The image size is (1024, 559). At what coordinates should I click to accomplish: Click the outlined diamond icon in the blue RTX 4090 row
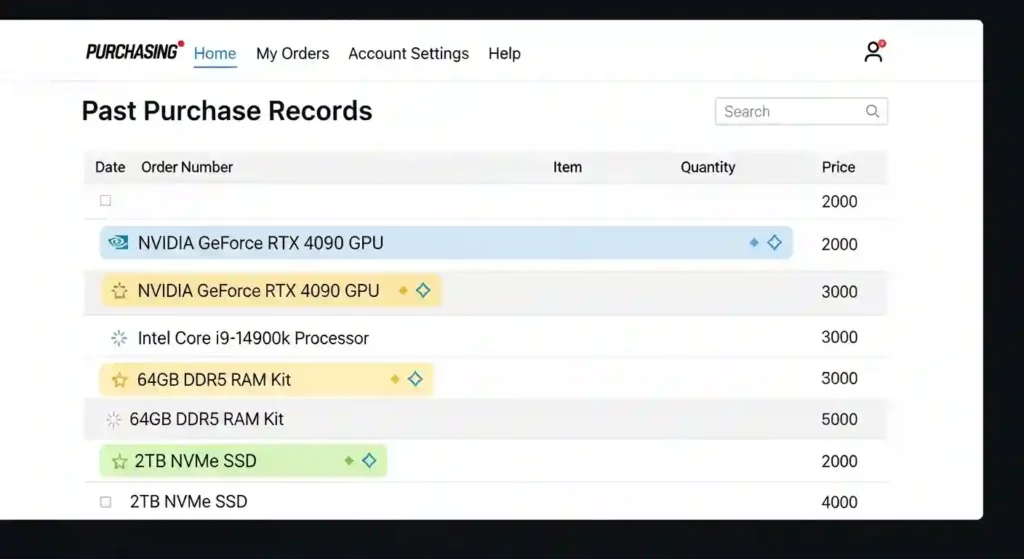click(774, 242)
